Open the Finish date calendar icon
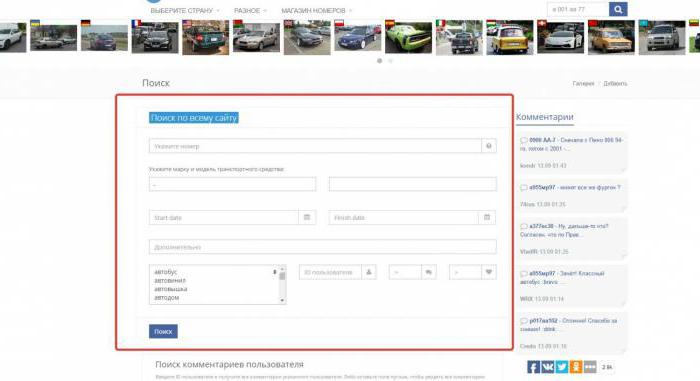Screen dimensions: 700x381 (x=487, y=218)
